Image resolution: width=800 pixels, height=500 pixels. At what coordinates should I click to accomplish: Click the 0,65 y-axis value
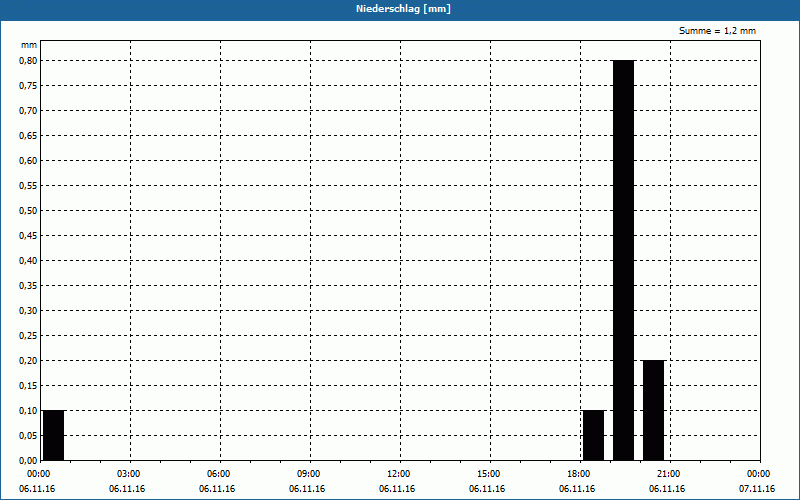pyautogui.click(x=28, y=136)
